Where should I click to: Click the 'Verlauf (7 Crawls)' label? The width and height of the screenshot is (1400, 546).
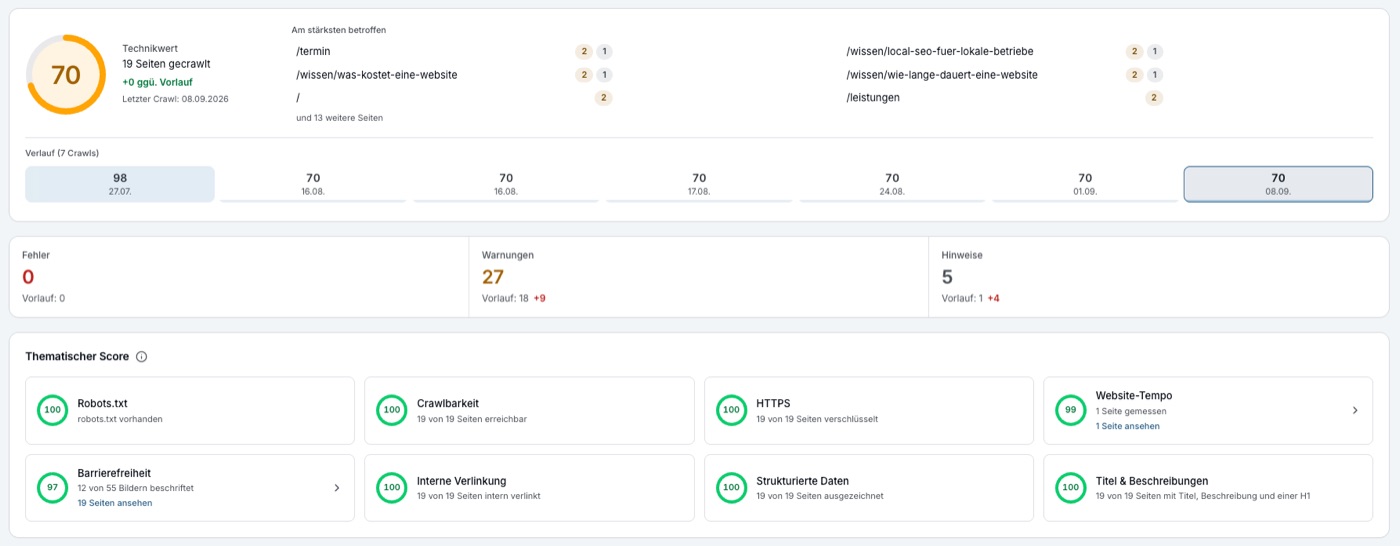click(x=62, y=153)
